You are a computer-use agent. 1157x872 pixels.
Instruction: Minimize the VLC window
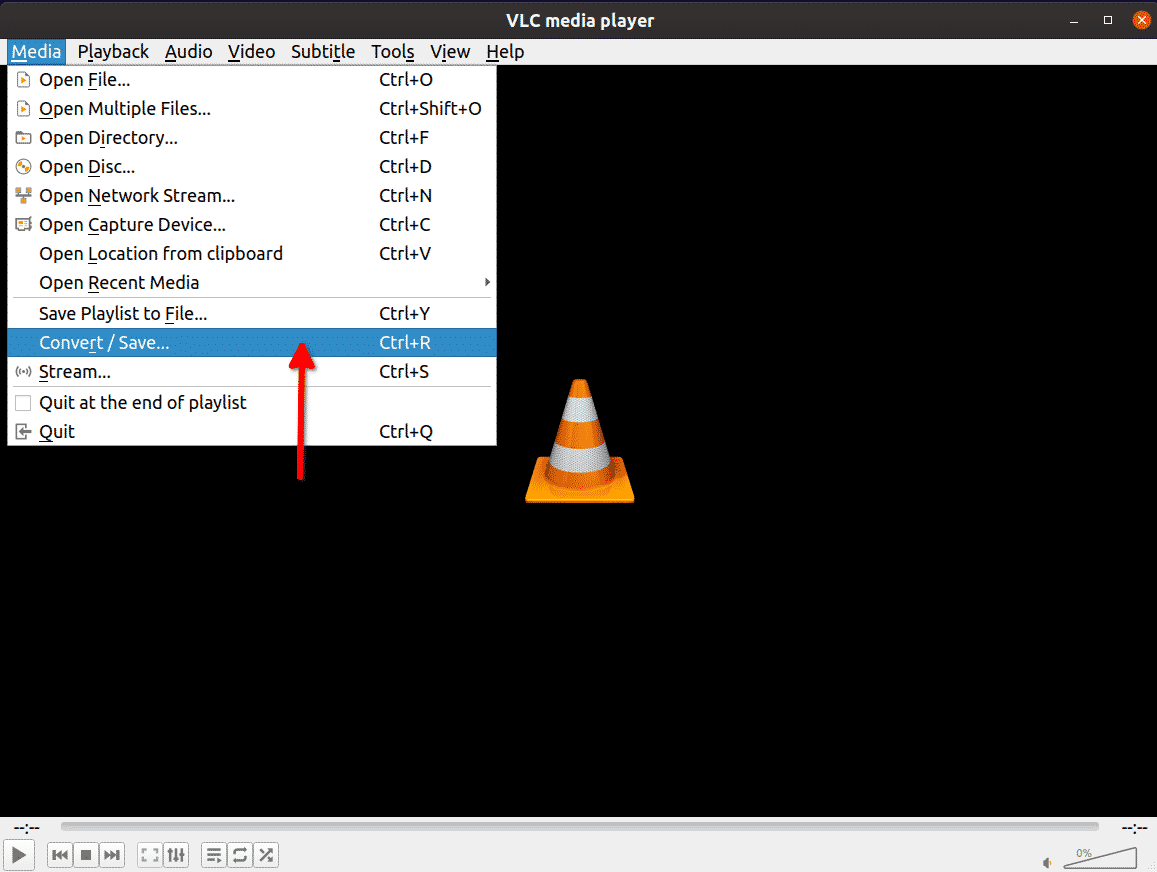pos(1074,21)
